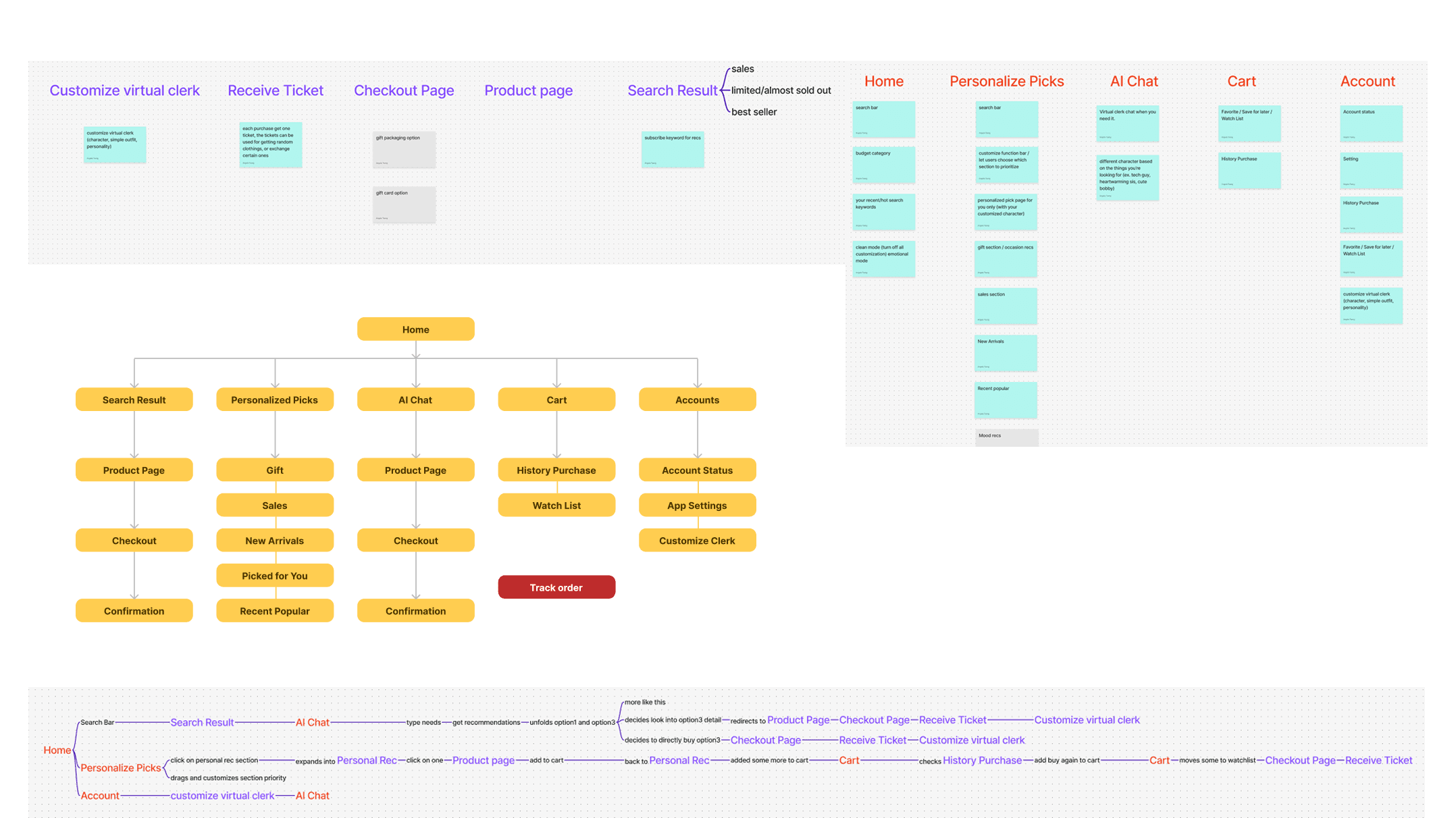Select the yellow Home node atop flowchart
The height and width of the screenshot is (818, 1456).
415,329
